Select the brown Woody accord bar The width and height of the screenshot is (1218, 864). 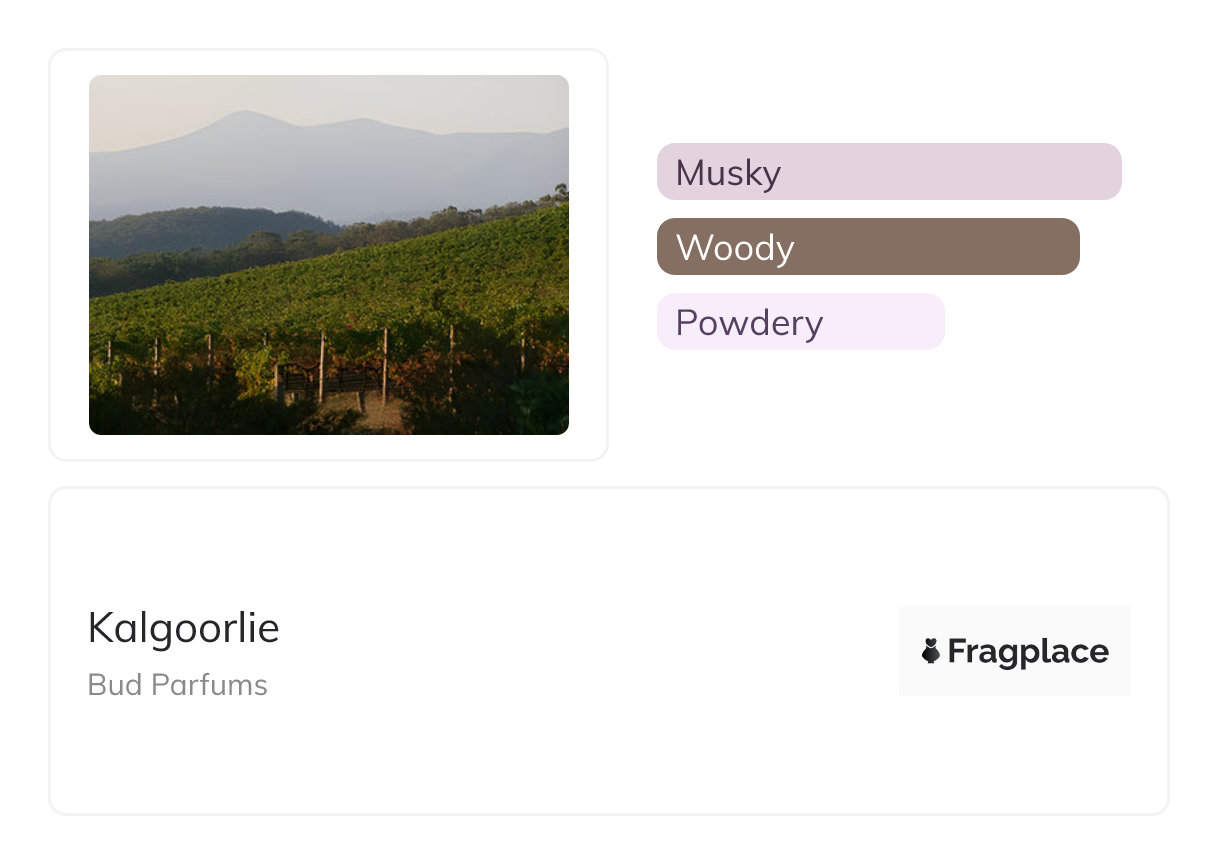tap(868, 247)
